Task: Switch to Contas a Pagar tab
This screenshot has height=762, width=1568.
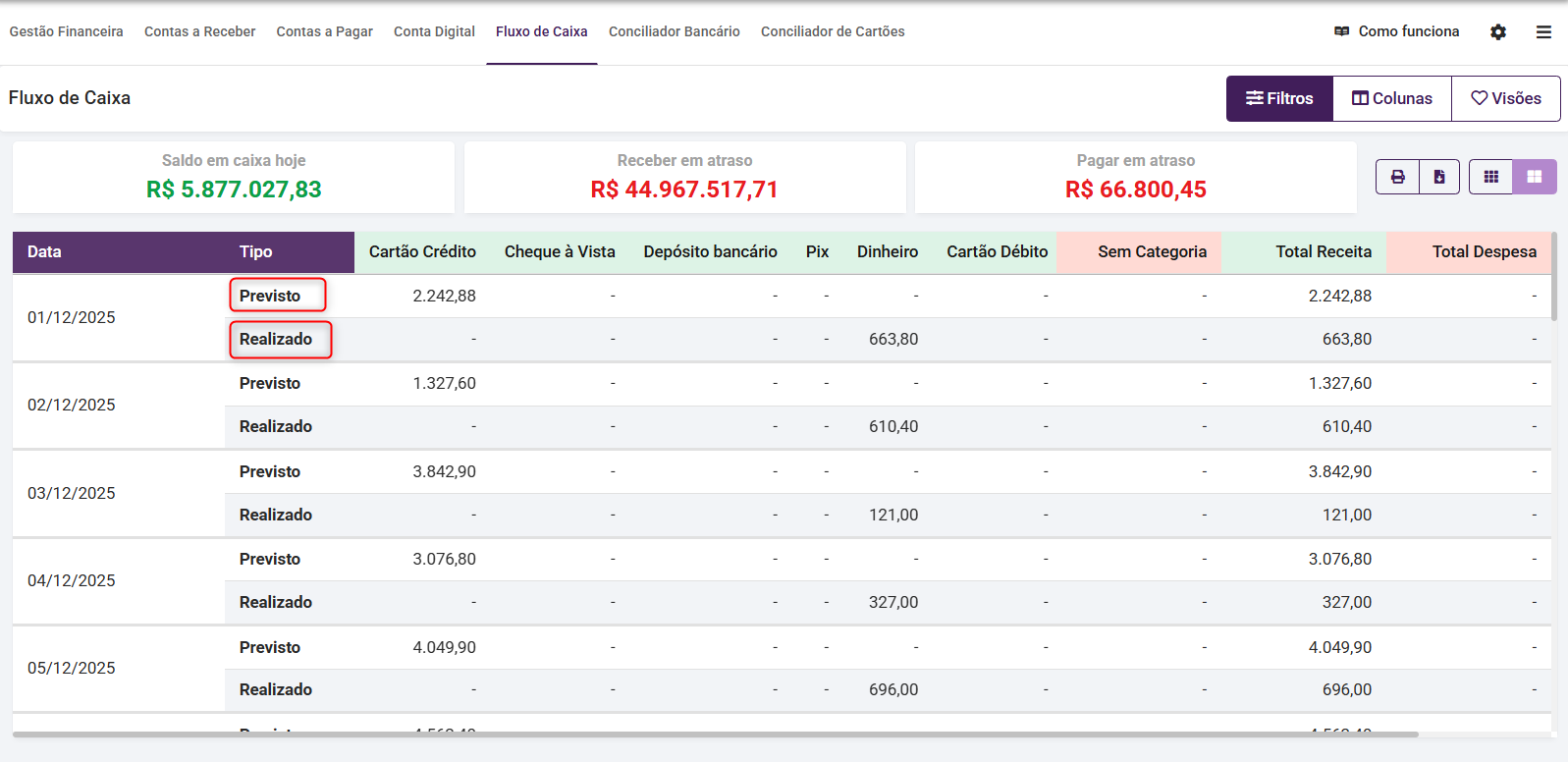Action: tap(324, 31)
